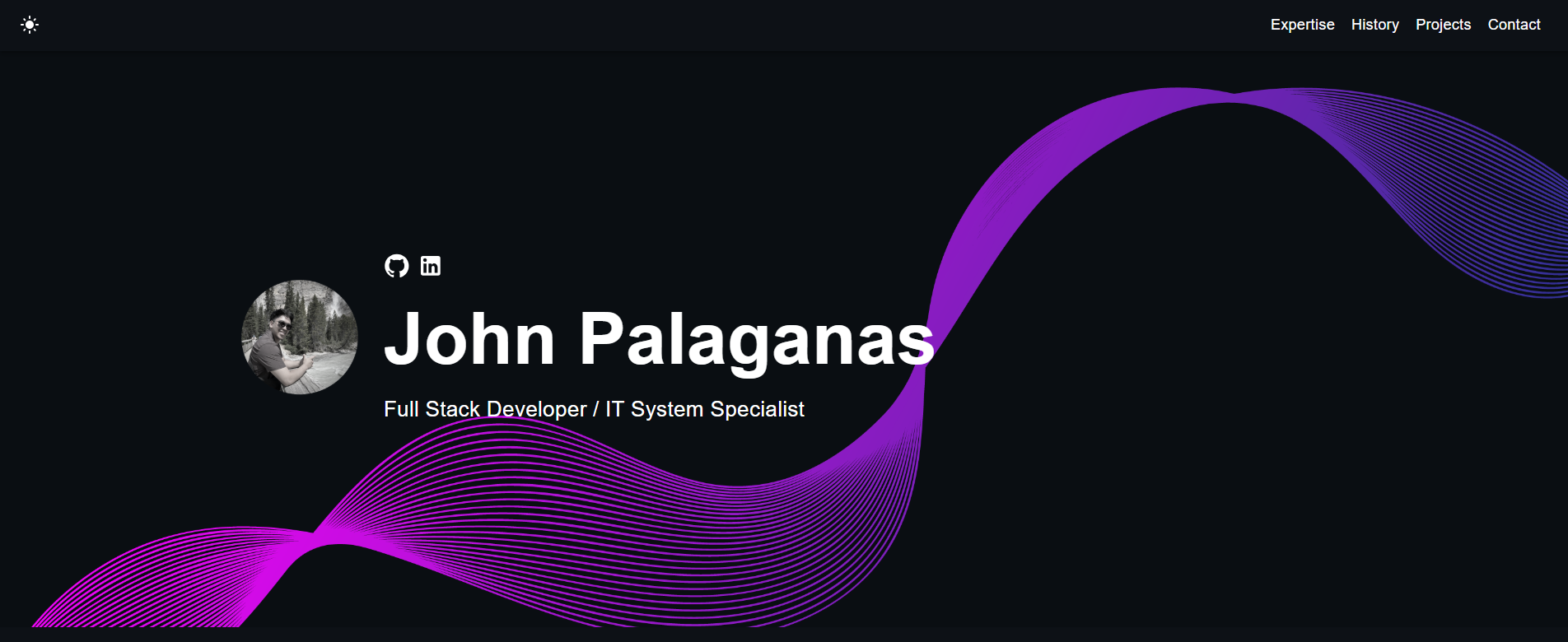Open the LinkedIn profile icon
The height and width of the screenshot is (642, 1568).
point(431,266)
